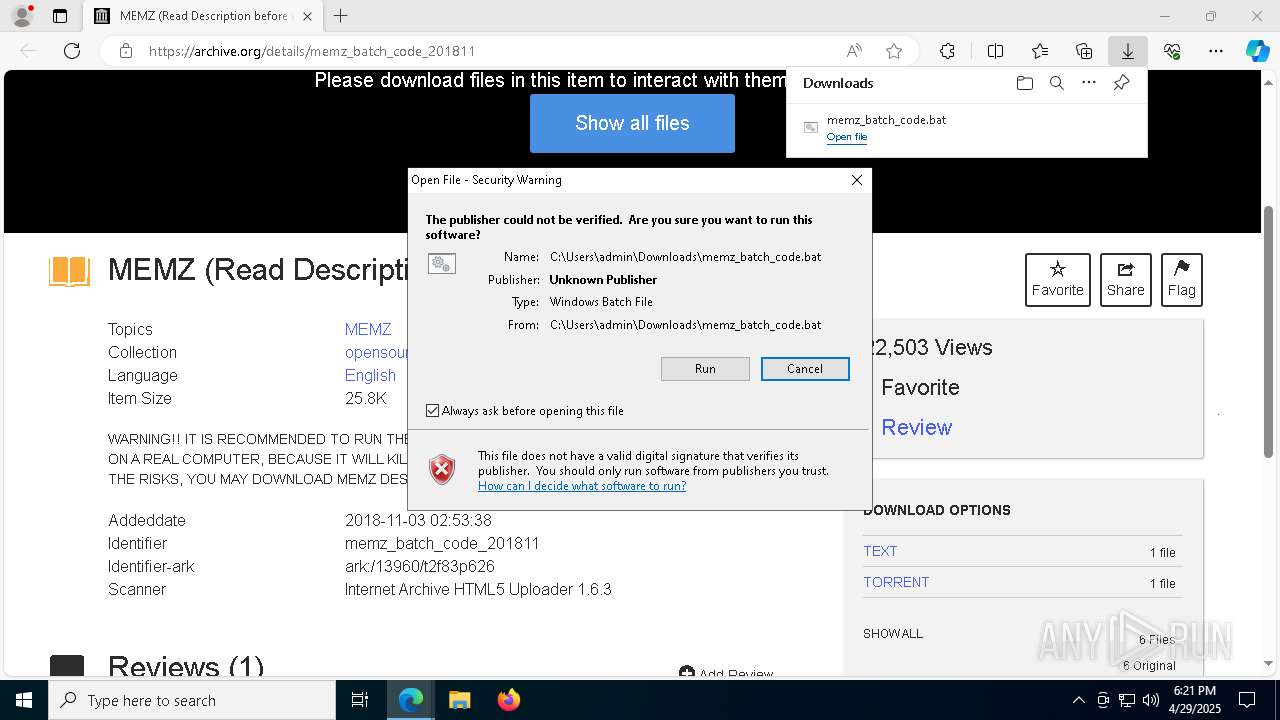Click the Review link in stats box
This screenshot has width=1280, height=720.
pyautogui.click(x=916, y=427)
